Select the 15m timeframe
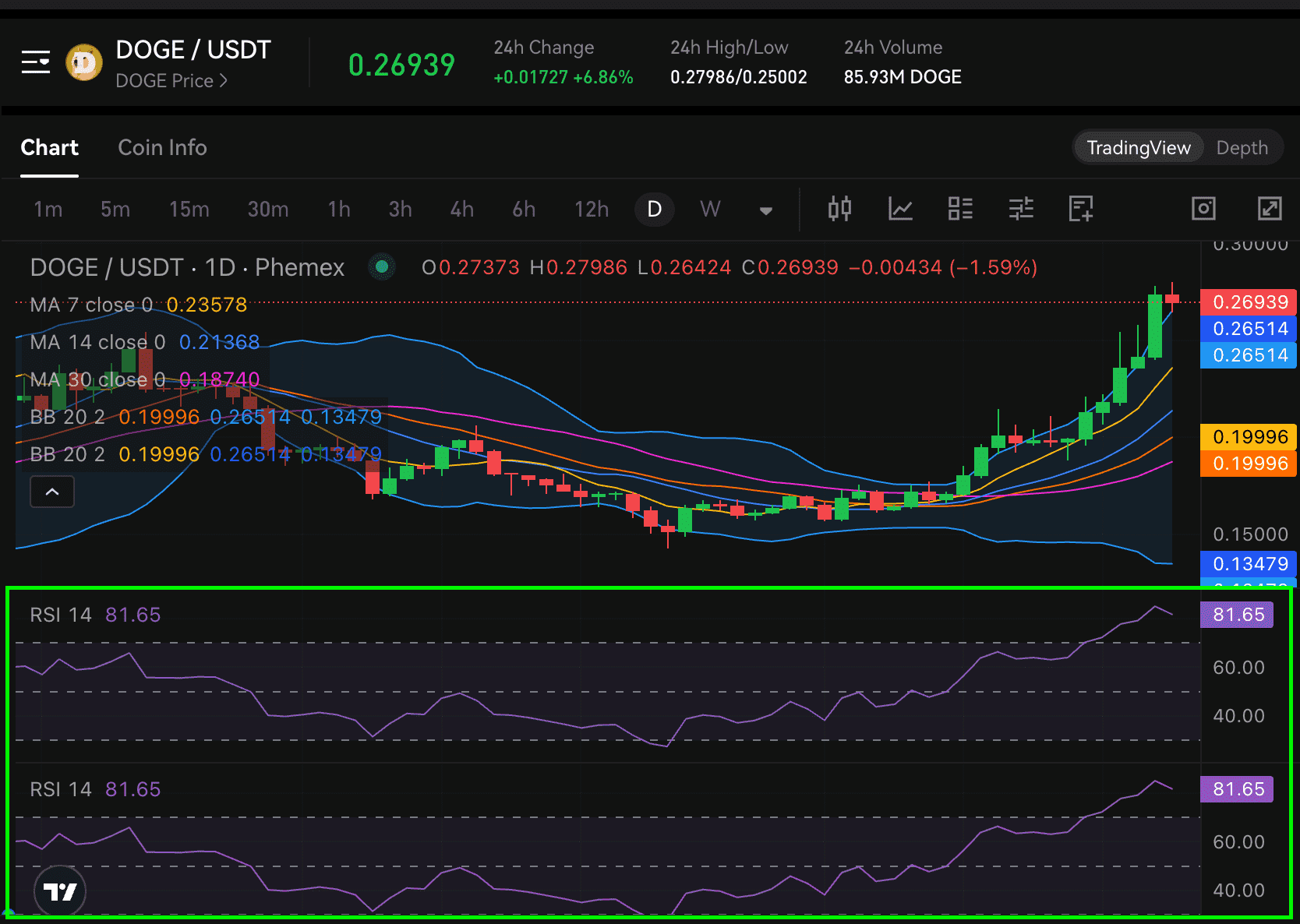1300x924 pixels. coord(189,210)
